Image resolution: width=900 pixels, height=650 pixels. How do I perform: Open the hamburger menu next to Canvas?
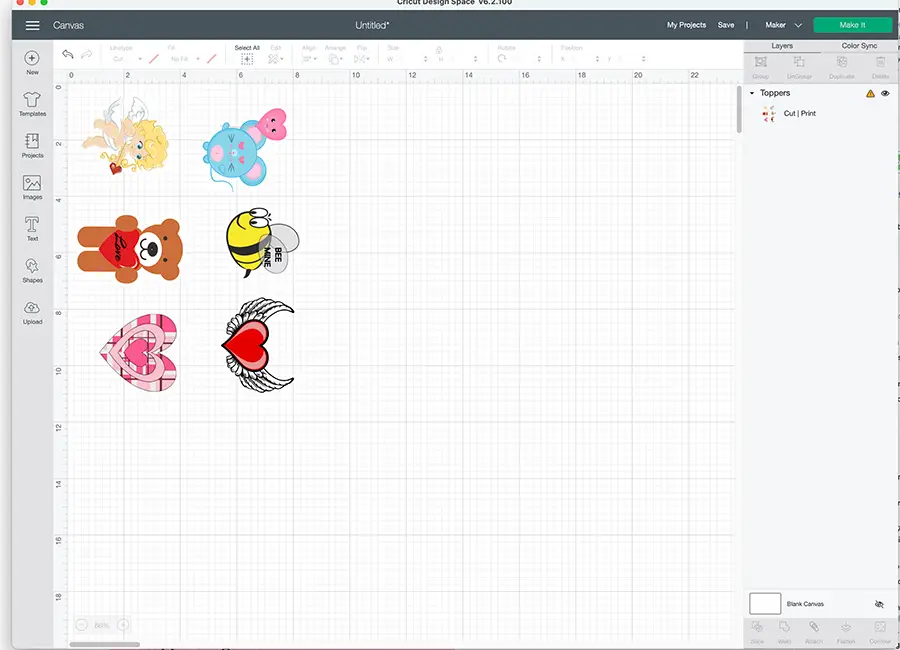point(33,25)
